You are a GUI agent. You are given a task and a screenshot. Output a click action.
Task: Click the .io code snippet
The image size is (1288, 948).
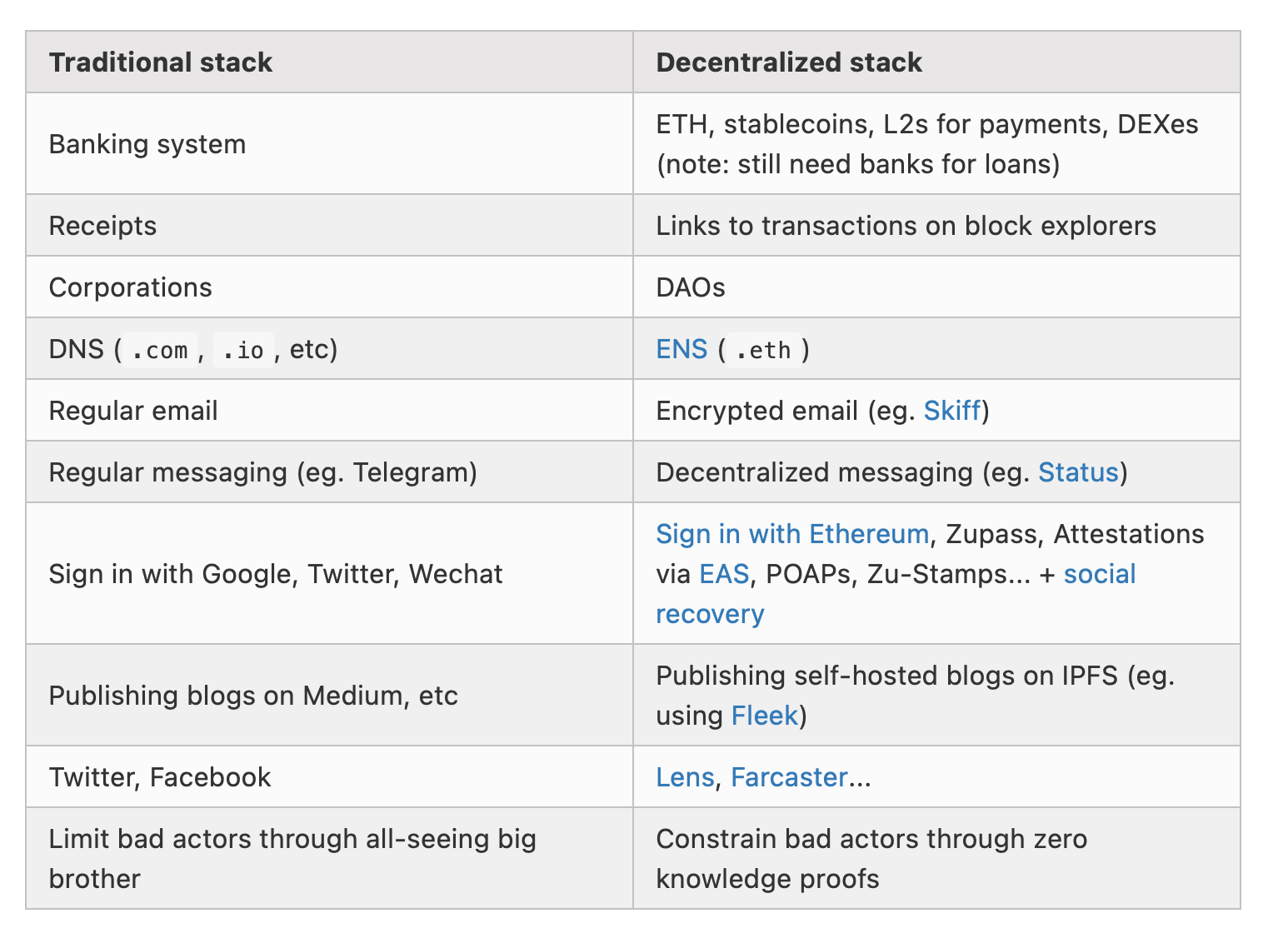[243, 350]
